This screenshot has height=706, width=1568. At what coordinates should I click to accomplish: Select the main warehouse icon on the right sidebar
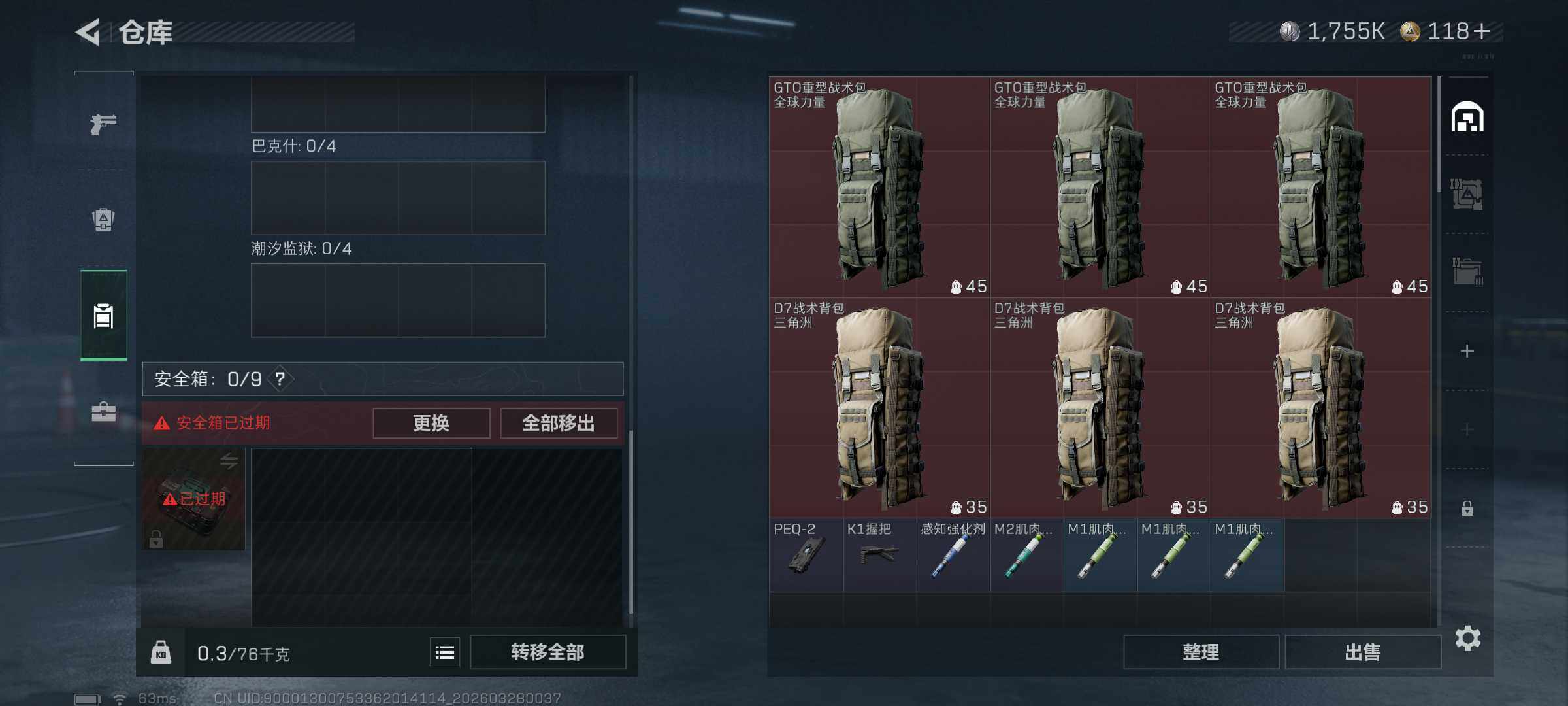click(1467, 117)
